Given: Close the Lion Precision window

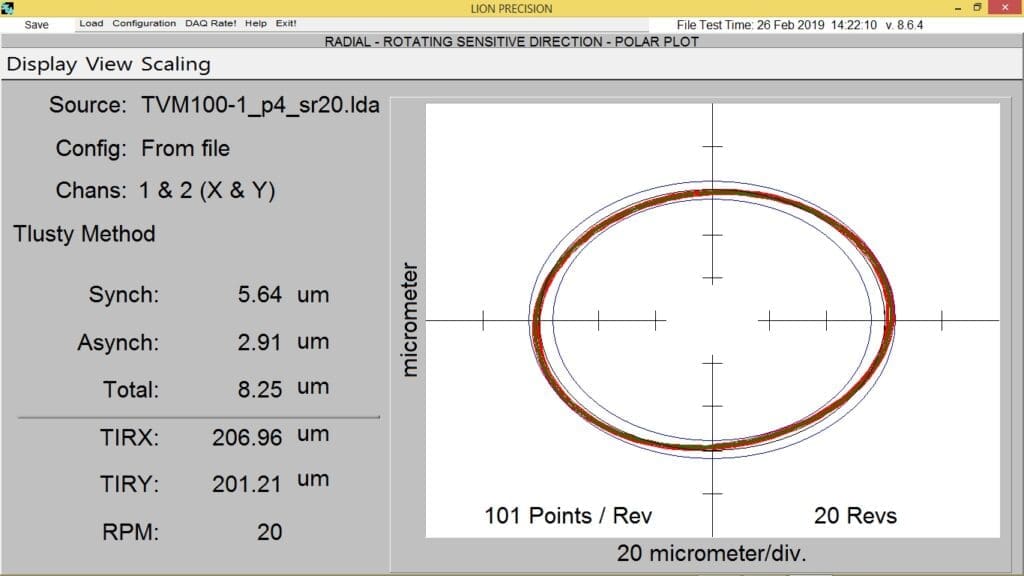Looking at the screenshot, I should (x=1008, y=8).
